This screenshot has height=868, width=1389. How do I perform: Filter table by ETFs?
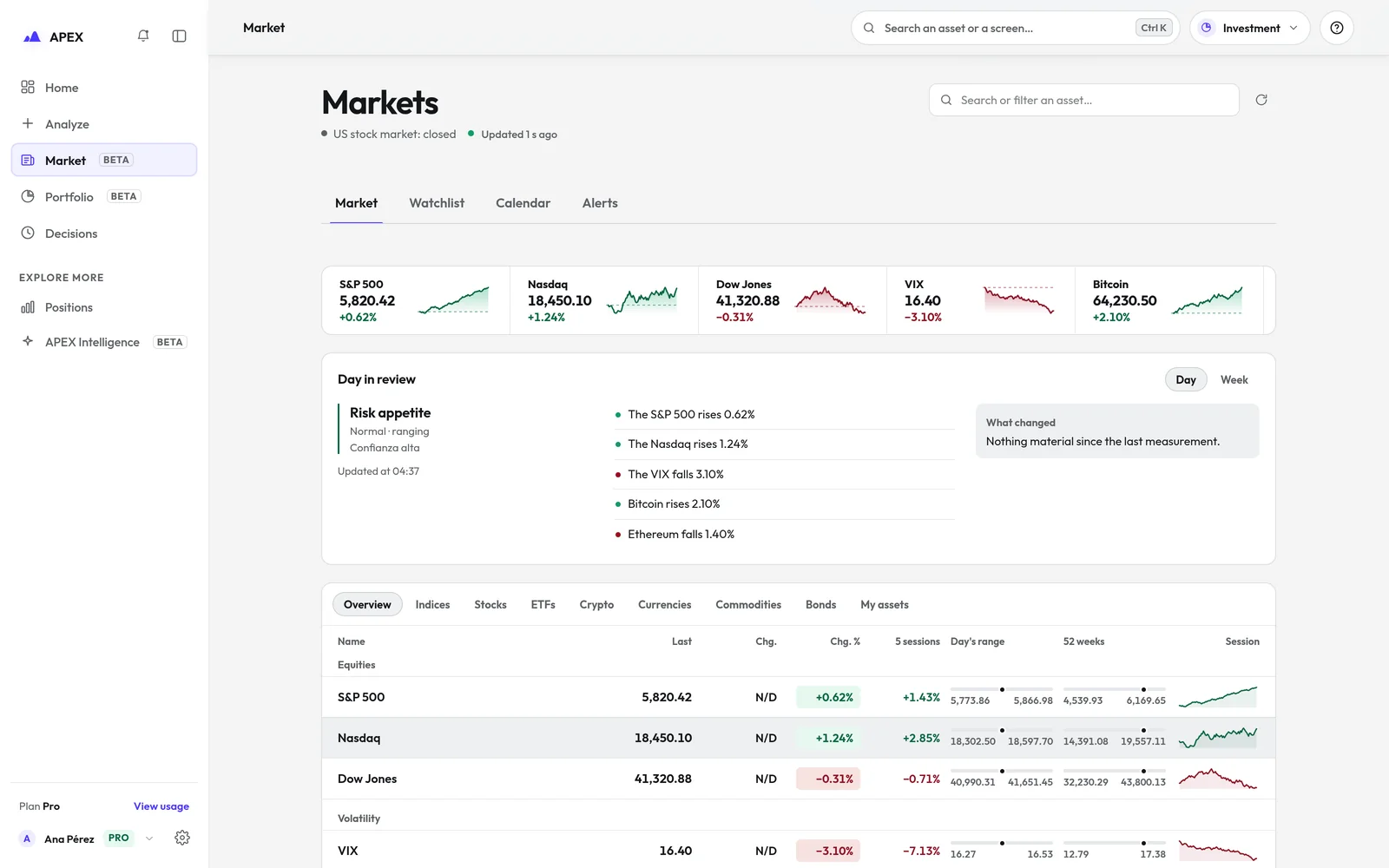click(543, 605)
